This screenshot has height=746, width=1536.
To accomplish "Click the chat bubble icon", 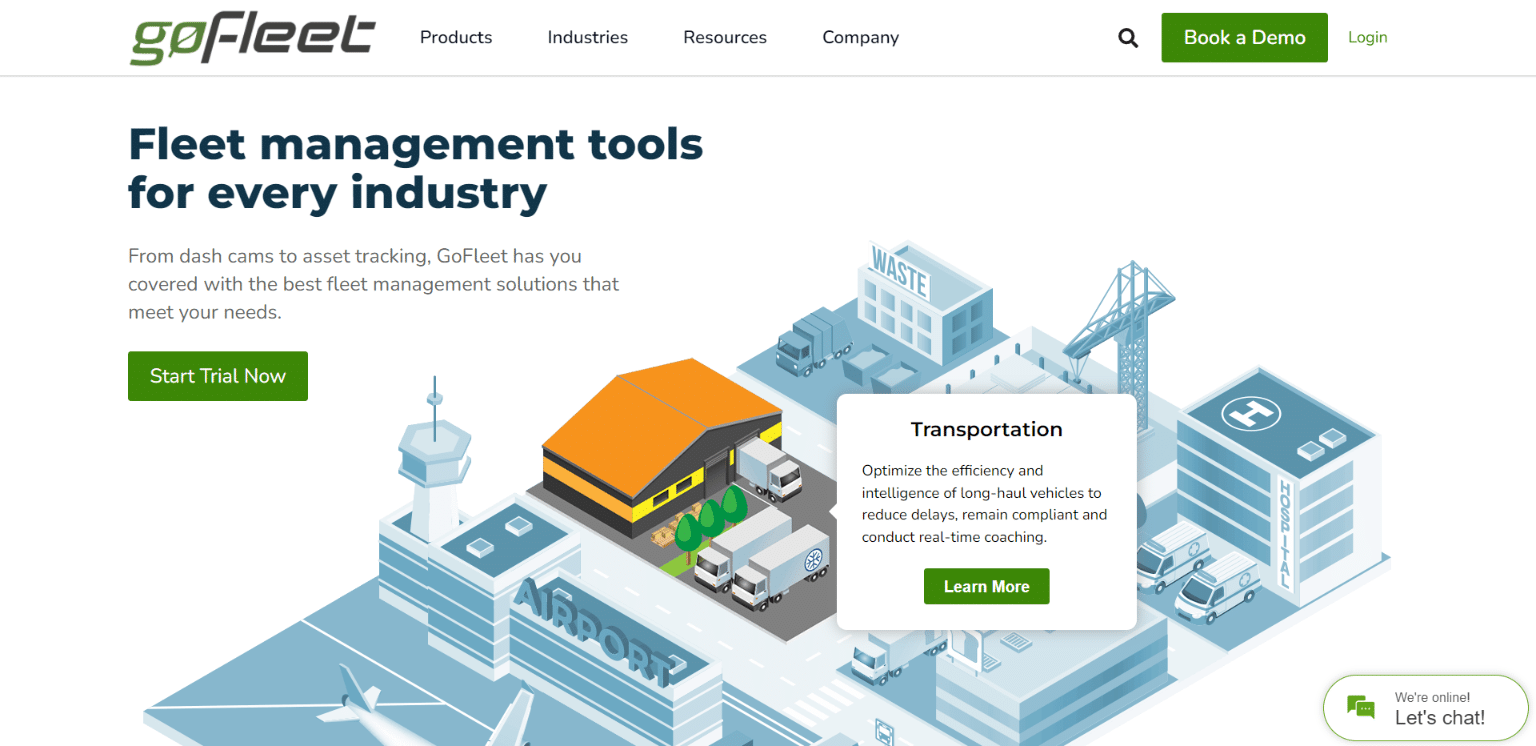I will [x=1360, y=707].
